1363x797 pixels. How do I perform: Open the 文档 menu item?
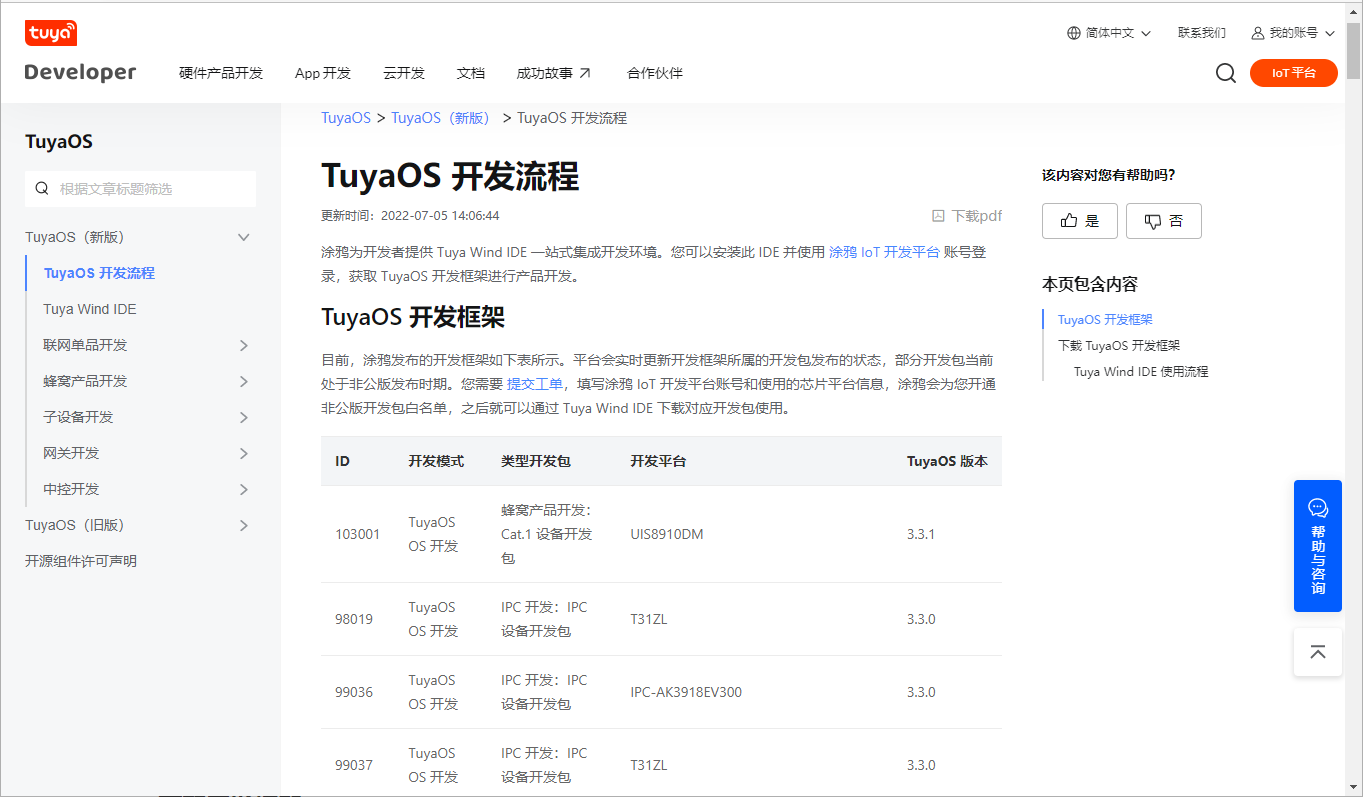[x=470, y=72]
